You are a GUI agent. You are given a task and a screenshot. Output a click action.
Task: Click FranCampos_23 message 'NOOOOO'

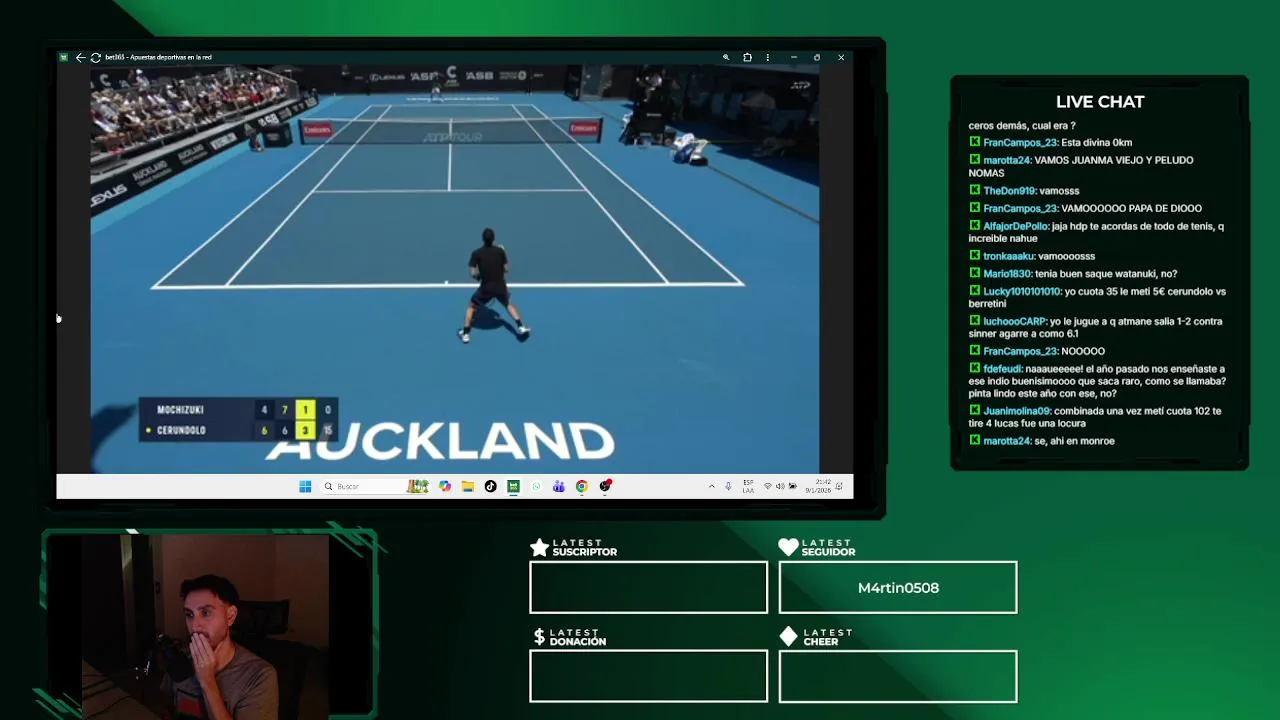1083,352
